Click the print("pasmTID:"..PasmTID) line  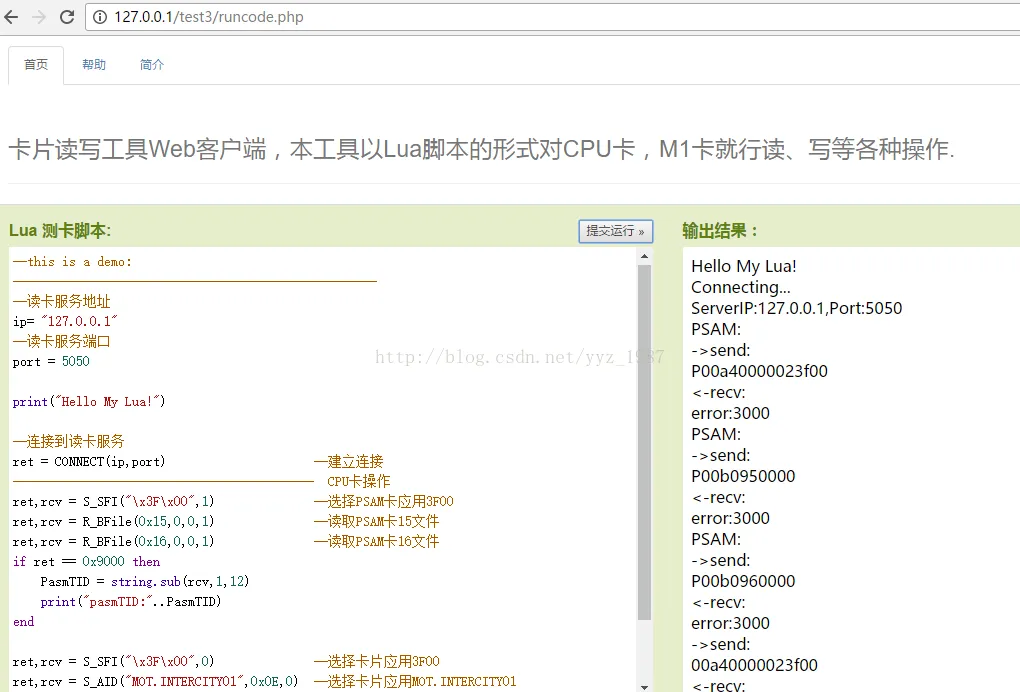pos(131,602)
